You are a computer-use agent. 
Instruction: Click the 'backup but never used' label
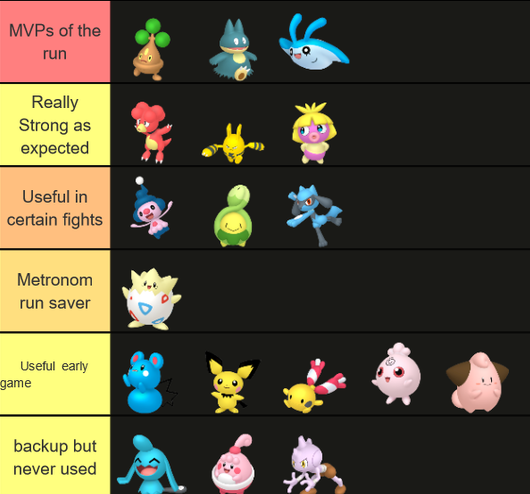(x=55, y=455)
